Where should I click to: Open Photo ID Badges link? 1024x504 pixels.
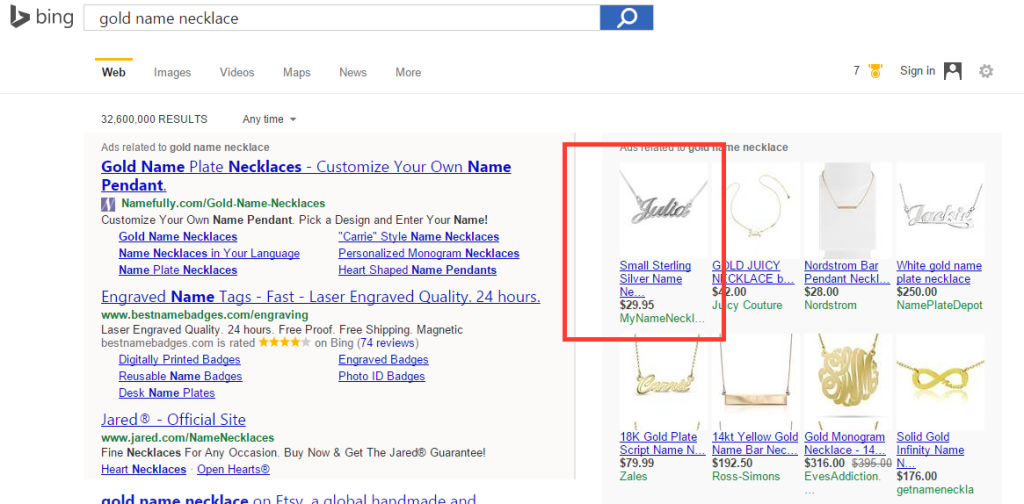point(381,377)
